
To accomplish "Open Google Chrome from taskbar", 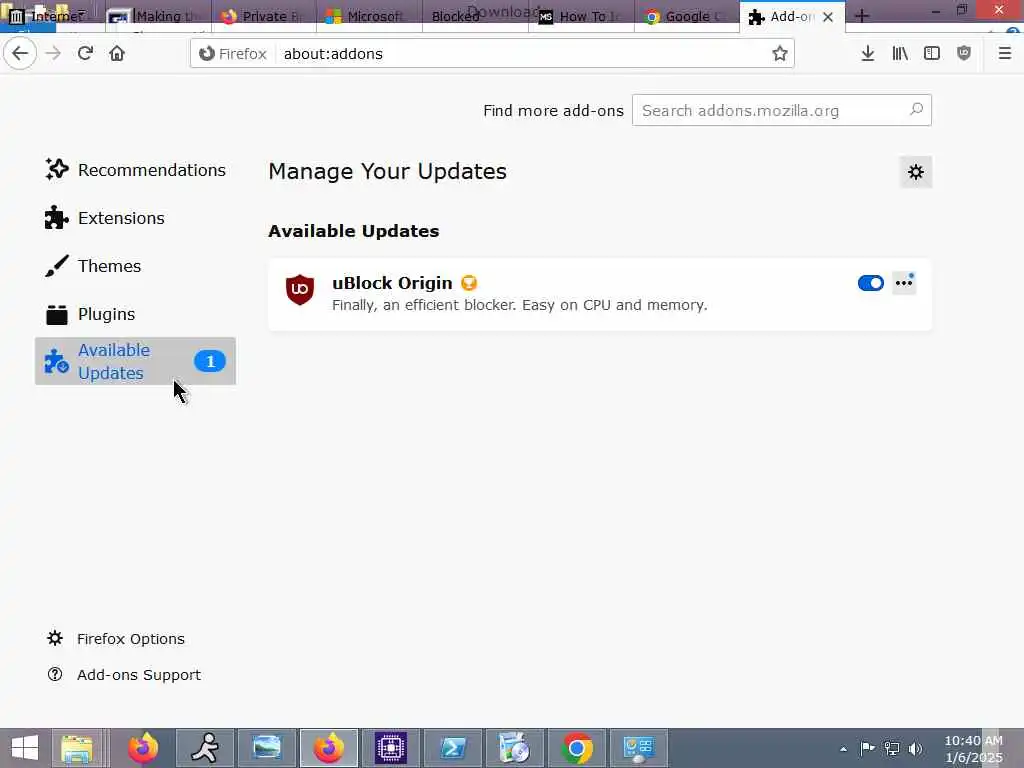I will click(x=577, y=748).
